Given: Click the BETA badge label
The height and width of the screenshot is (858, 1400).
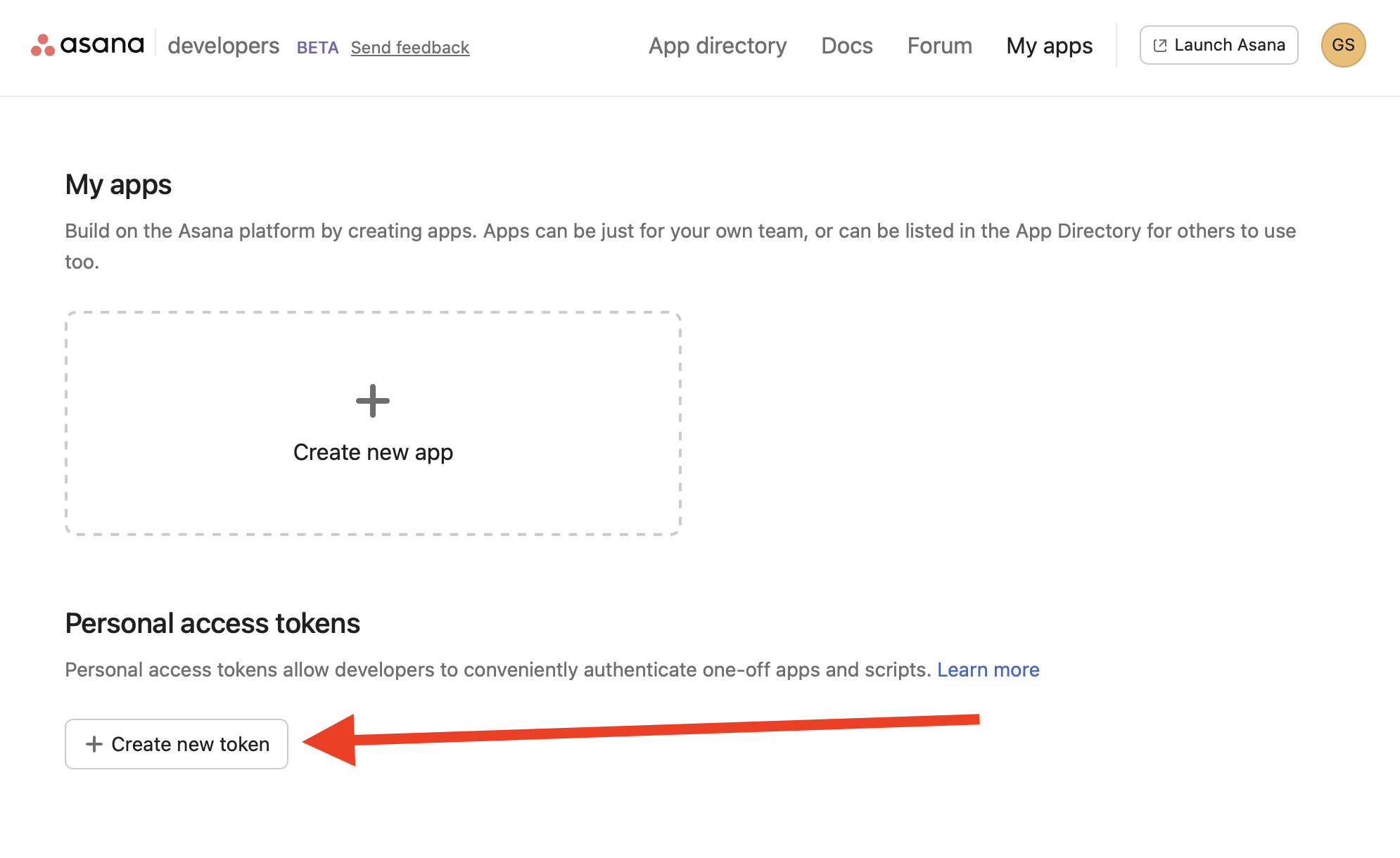Looking at the screenshot, I should [x=317, y=48].
